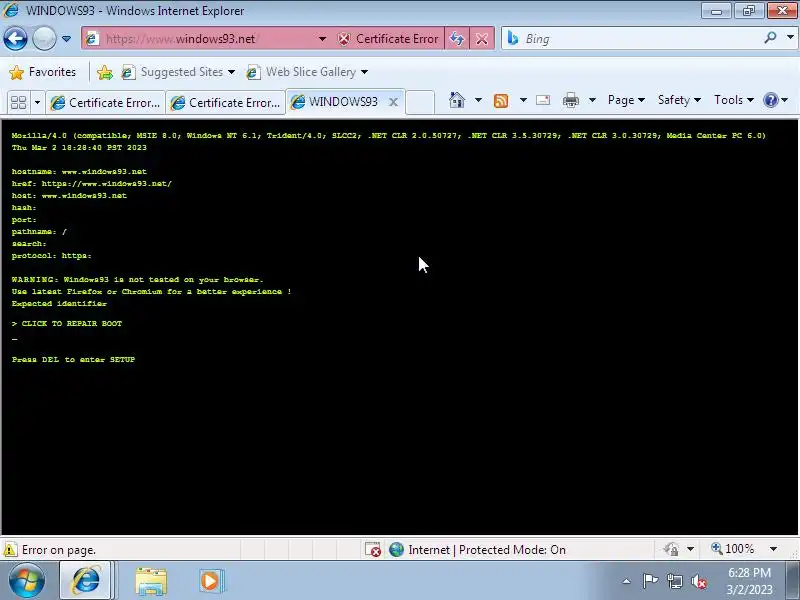
Task: Click the status bar security lock icon
Action: click(671, 549)
